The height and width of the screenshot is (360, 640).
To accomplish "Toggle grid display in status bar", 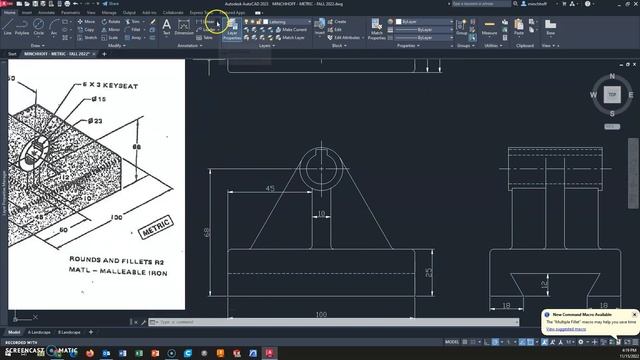I will 465,342.
